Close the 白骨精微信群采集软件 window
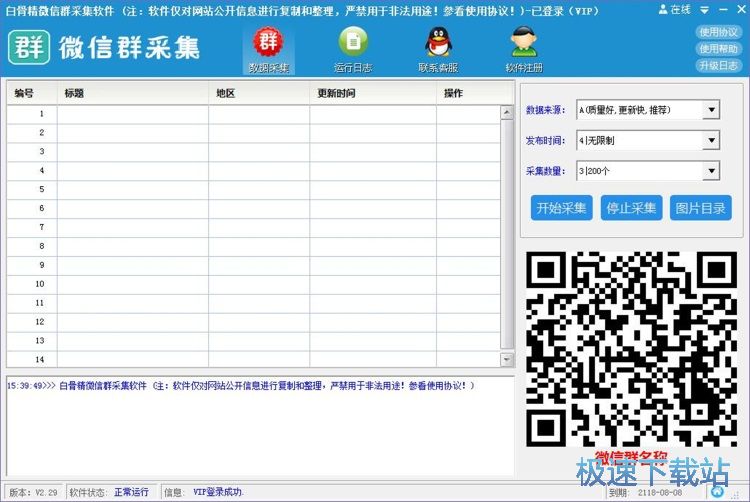The width and height of the screenshot is (750, 502). click(741, 10)
